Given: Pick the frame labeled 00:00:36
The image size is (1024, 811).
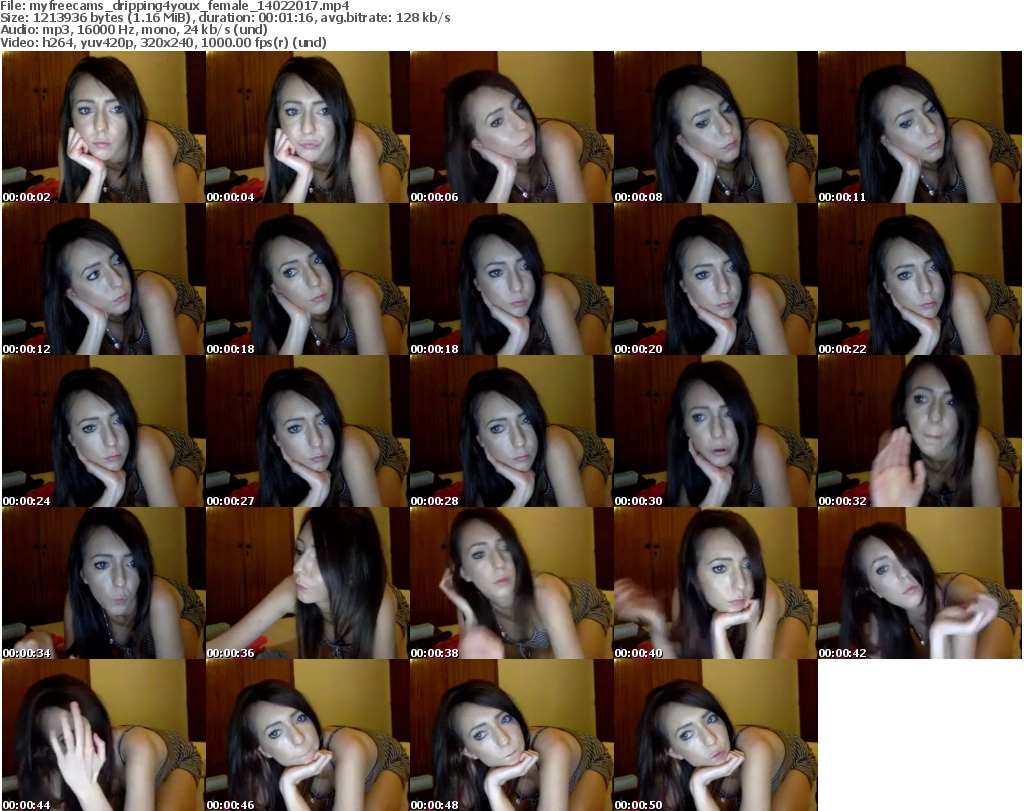Looking at the screenshot, I should click(308, 583).
